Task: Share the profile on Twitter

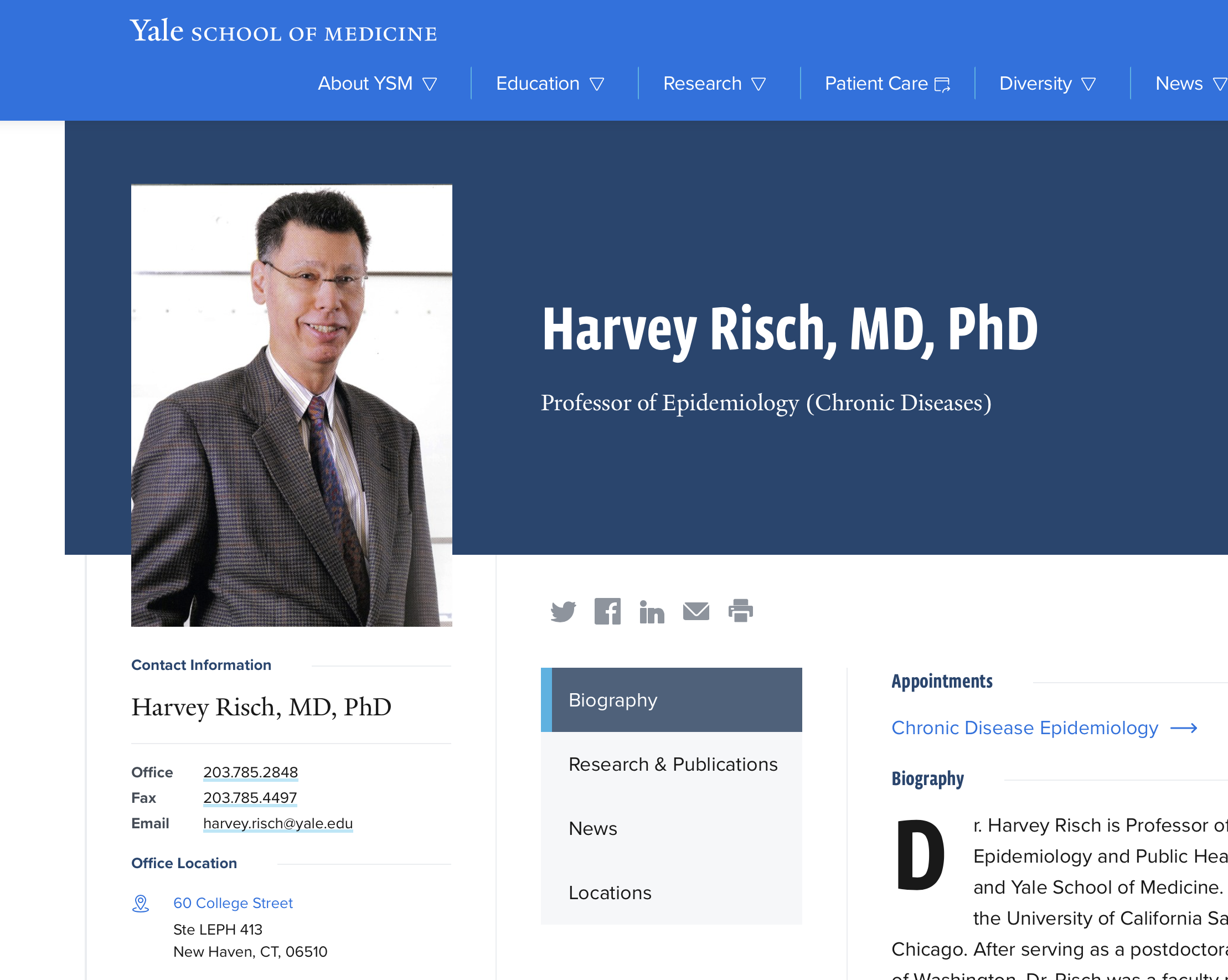Action: point(563,612)
